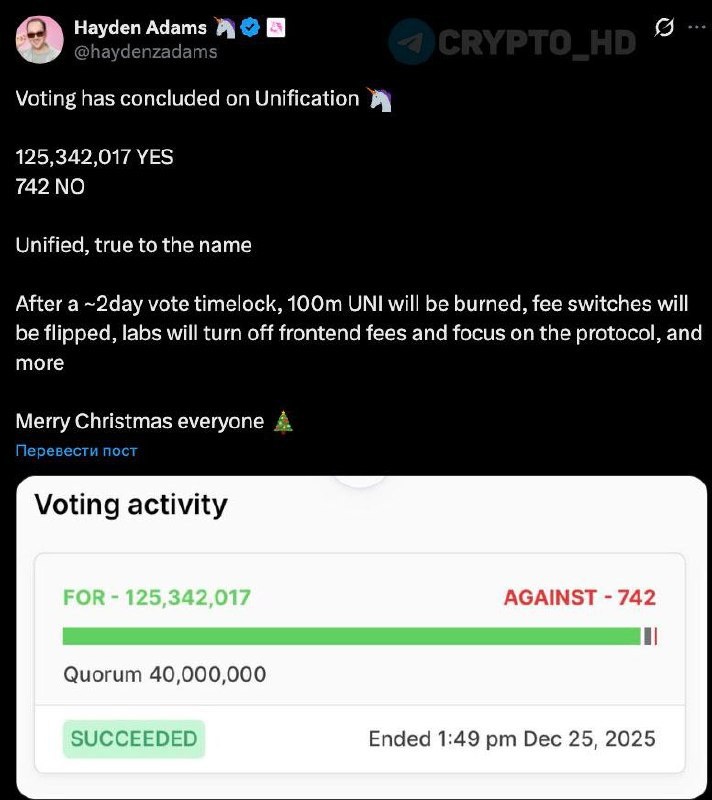Click the Telegram logo in watermark
The image size is (712, 800).
pyautogui.click(x=411, y=42)
